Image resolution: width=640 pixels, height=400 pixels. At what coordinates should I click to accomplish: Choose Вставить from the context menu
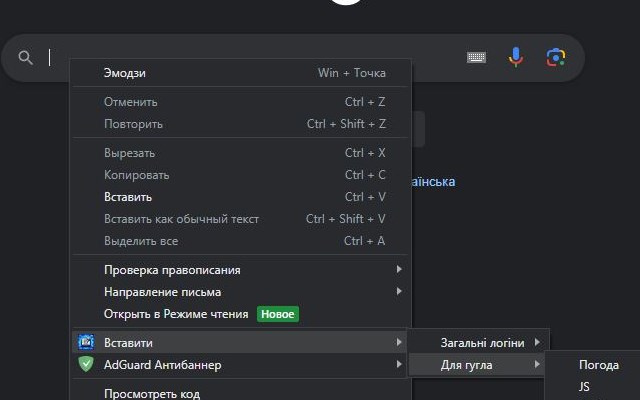tap(128, 197)
